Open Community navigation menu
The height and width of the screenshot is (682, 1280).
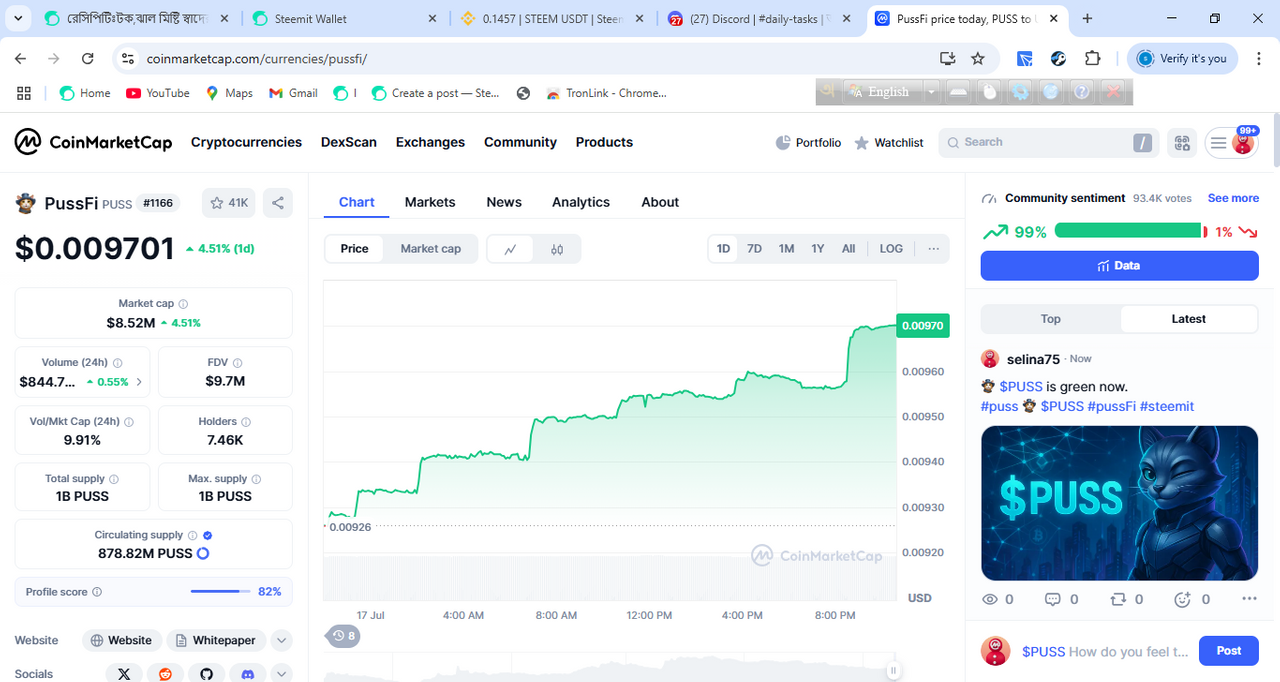point(520,142)
